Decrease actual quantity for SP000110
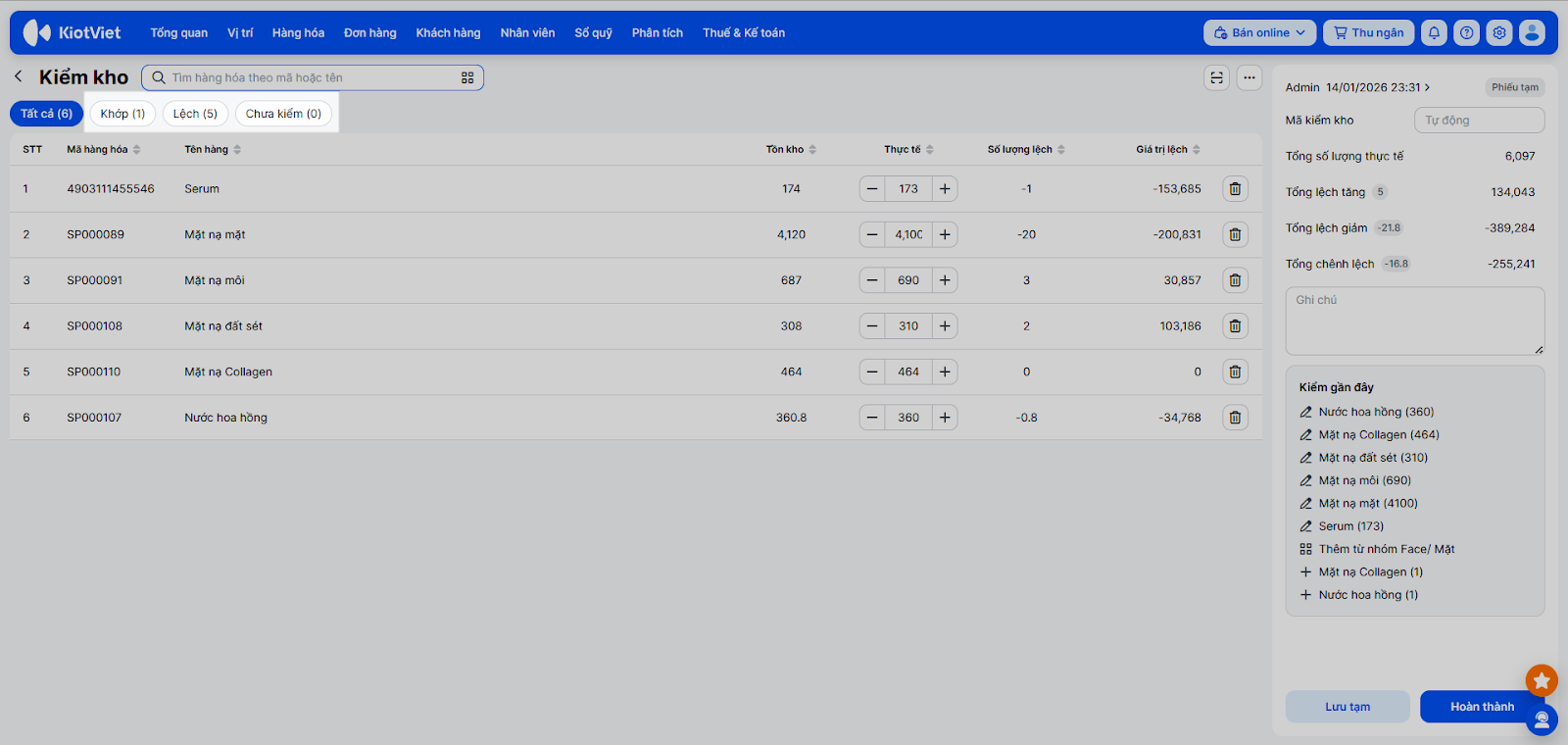1568x745 pixels. pyautogui.click(x=872, y=372)
